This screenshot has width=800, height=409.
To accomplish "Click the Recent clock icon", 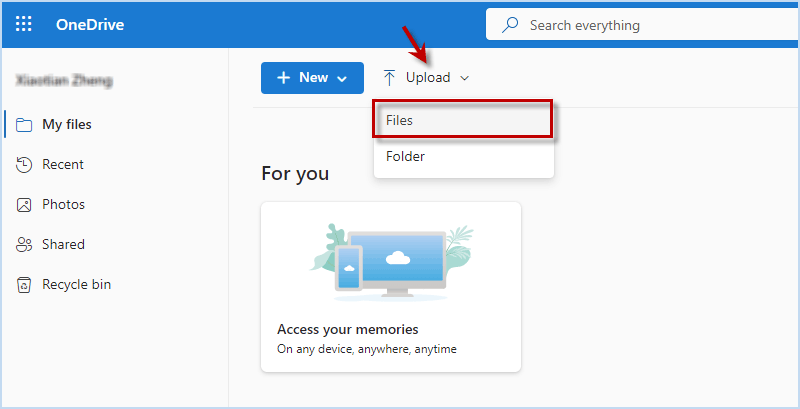I will pyautogui.click(x=24, y=165).
